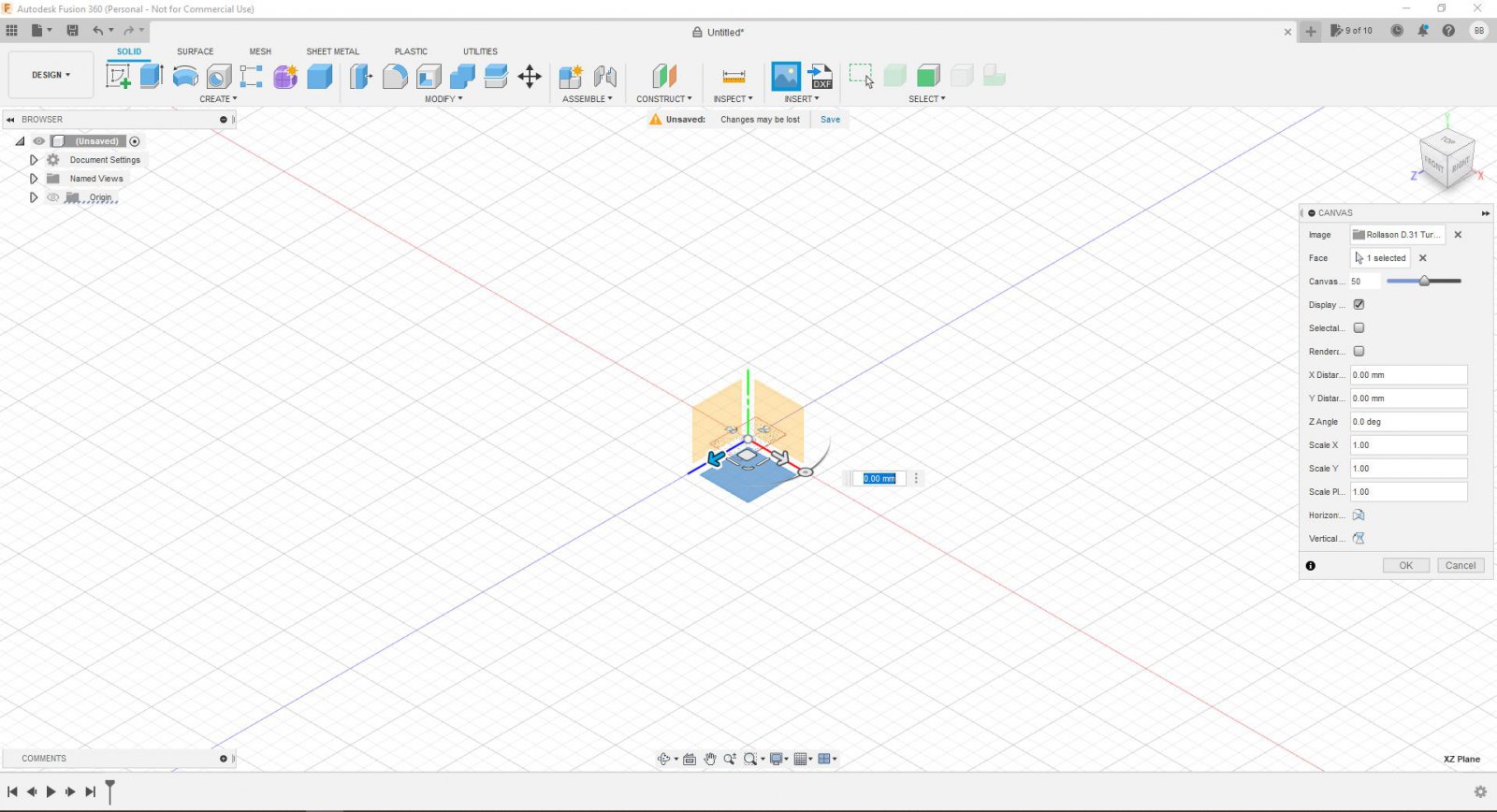Open the Inspect dropdown menu

(733, 99)
